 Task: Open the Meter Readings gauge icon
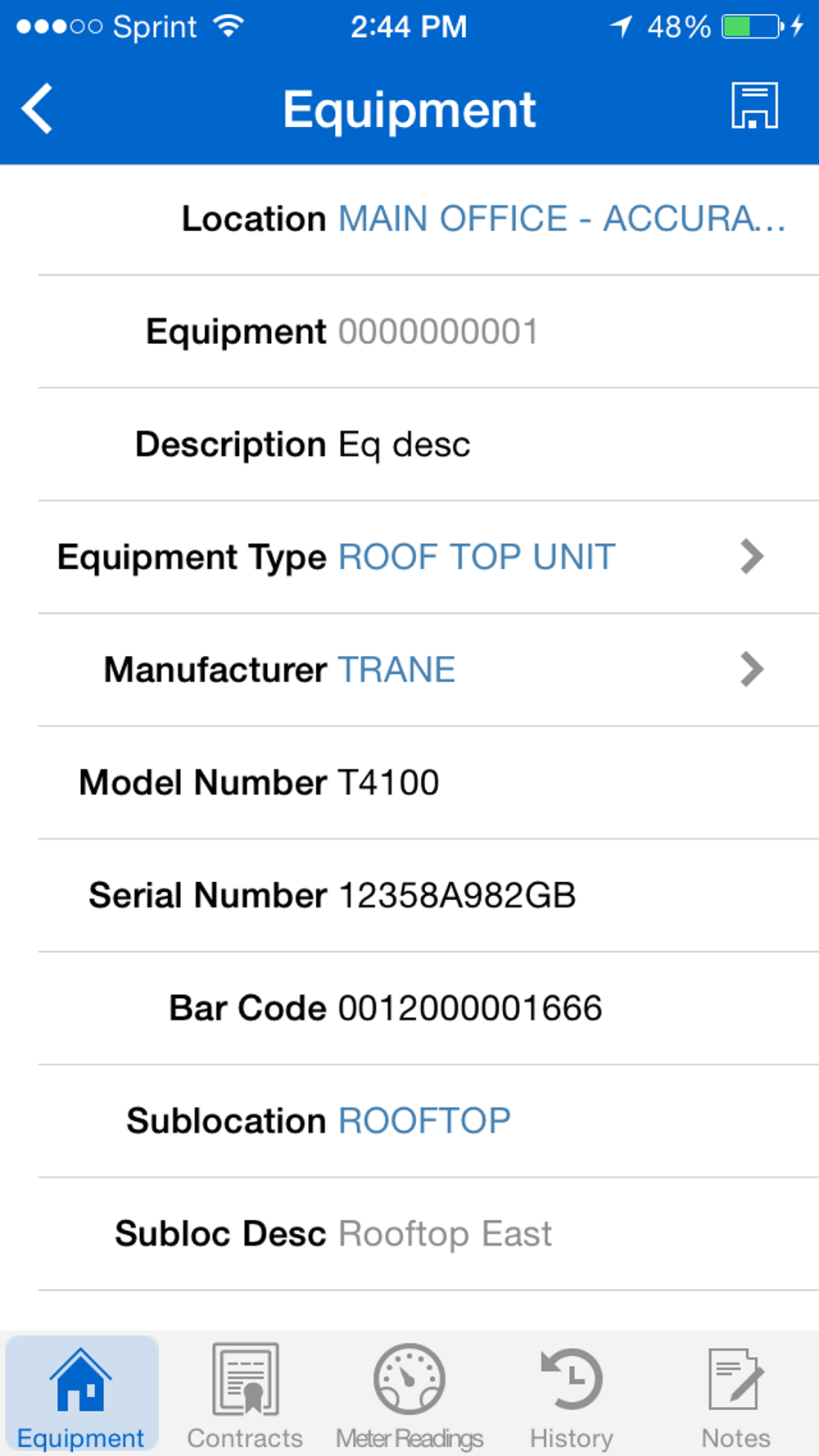point(409,1379)
